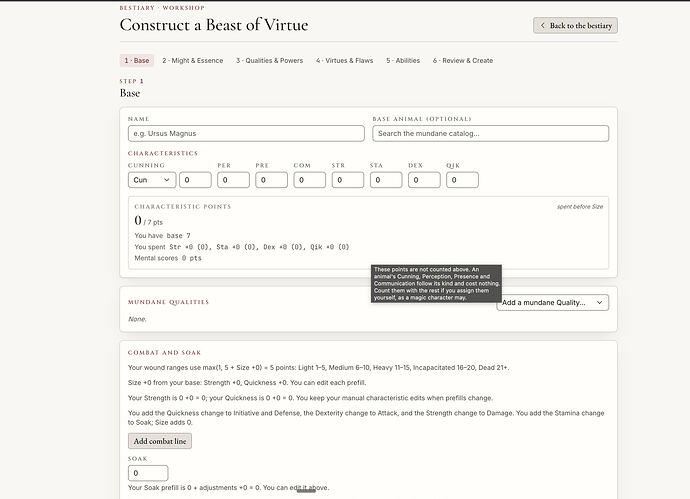Click the Mundane Qualities section label
690x499 pixels.
[169, 302]
